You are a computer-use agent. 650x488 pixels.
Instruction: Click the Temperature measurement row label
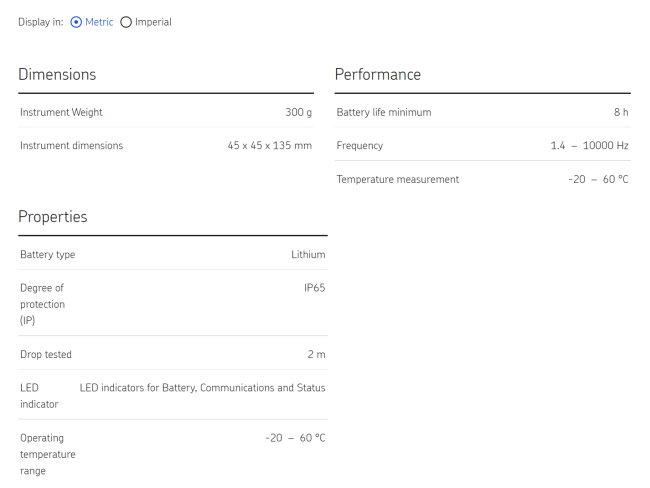tap(398, 180)
